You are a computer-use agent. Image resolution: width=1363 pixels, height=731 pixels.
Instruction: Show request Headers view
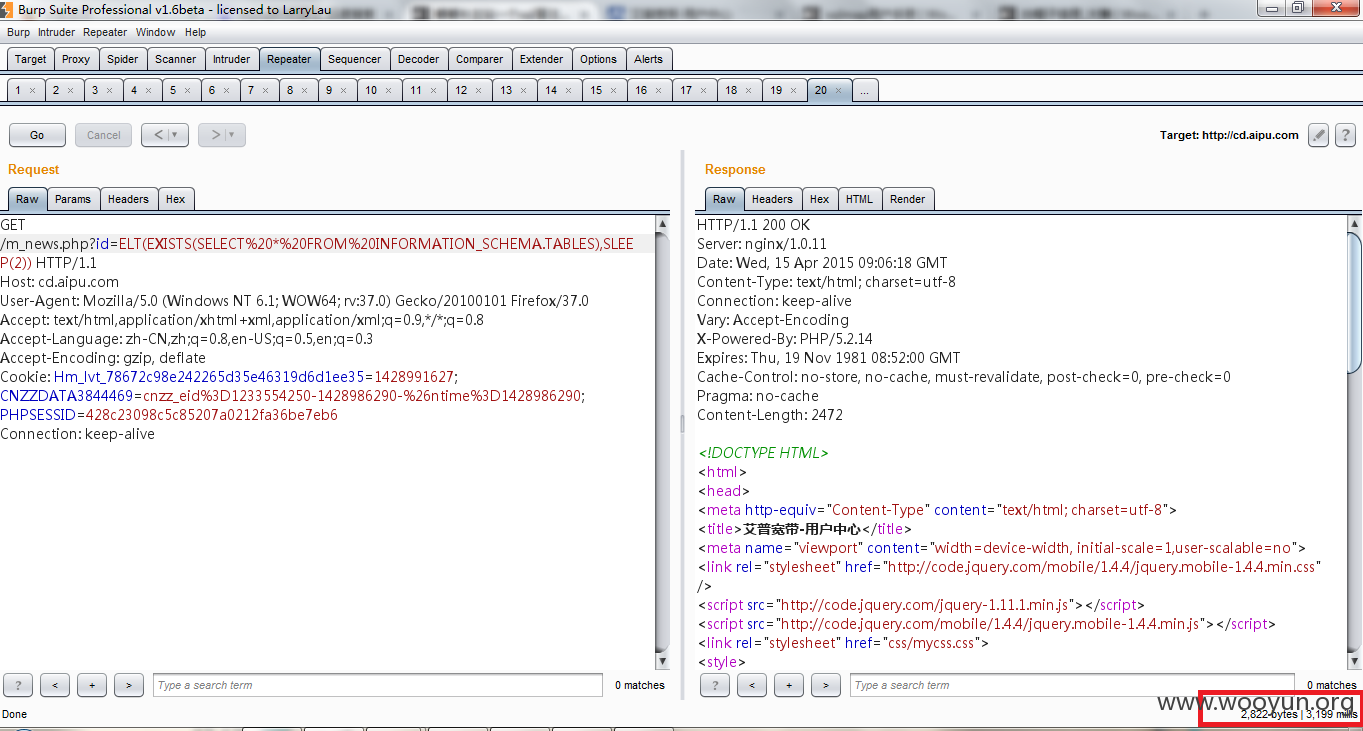coord(128,199)
